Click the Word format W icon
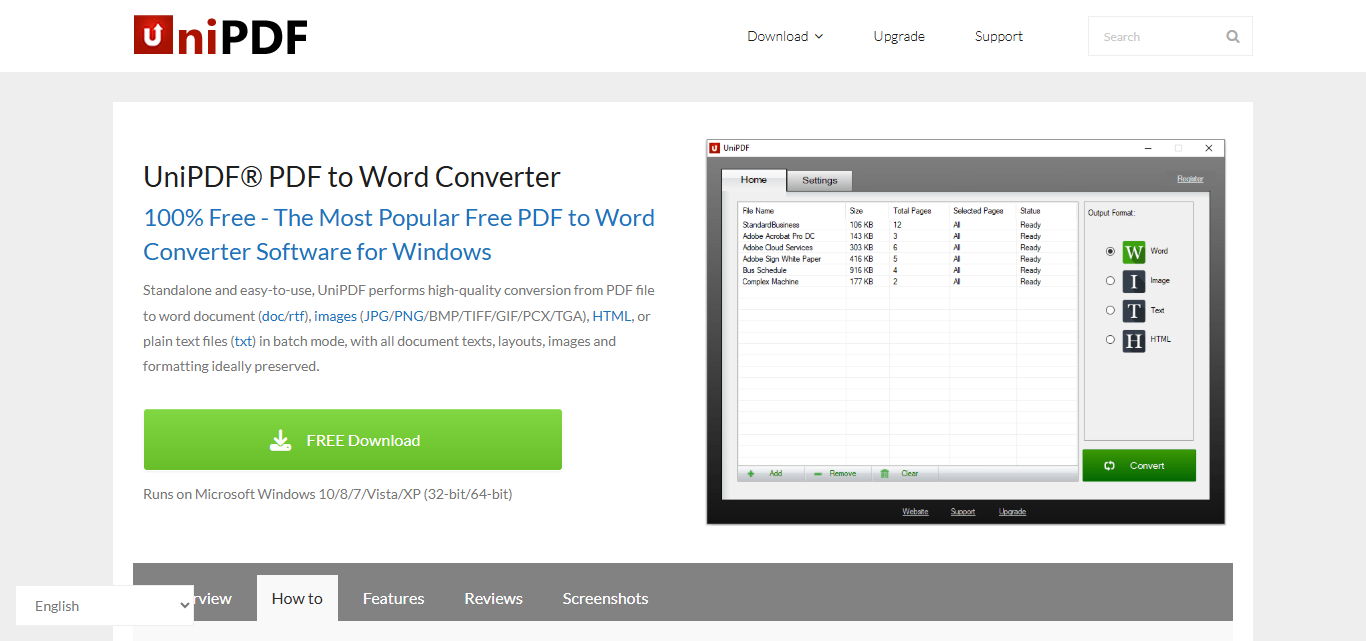 pos(1133,252)
